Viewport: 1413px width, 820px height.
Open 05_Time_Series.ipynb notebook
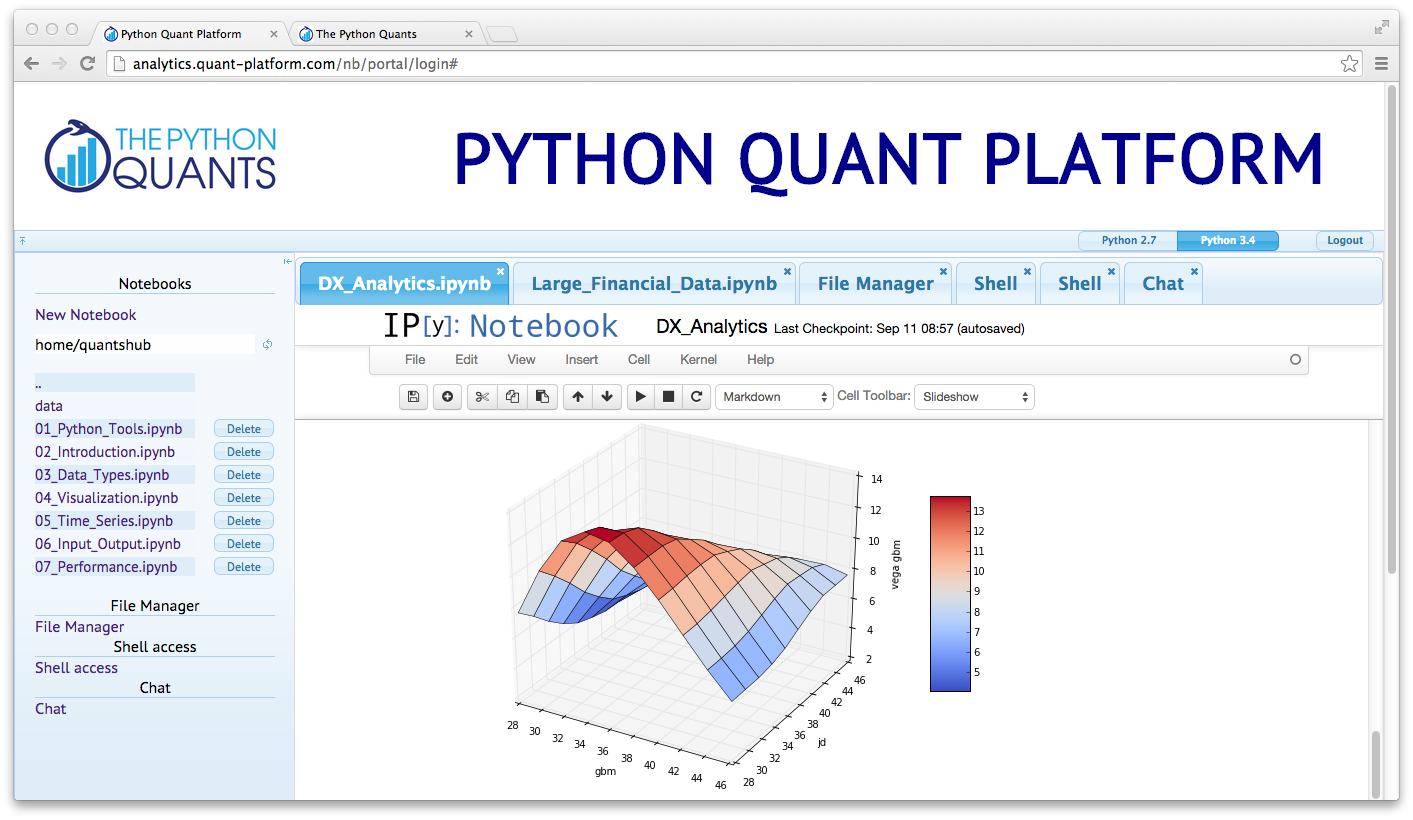pos(104,521)
